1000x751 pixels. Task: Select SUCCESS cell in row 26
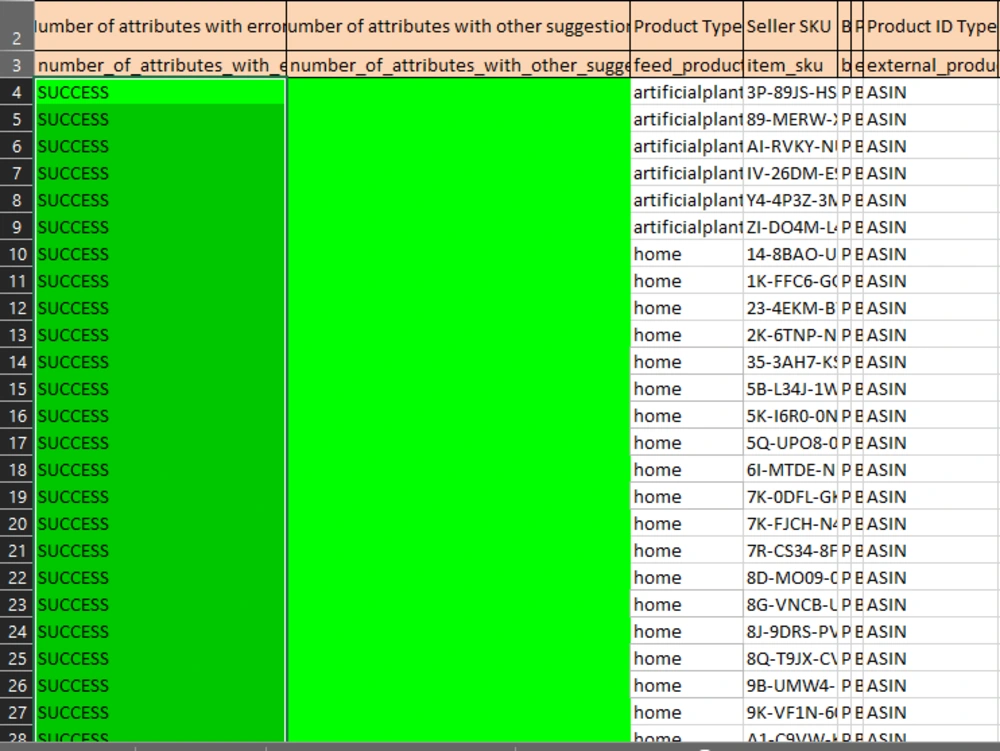pos(160,686)
